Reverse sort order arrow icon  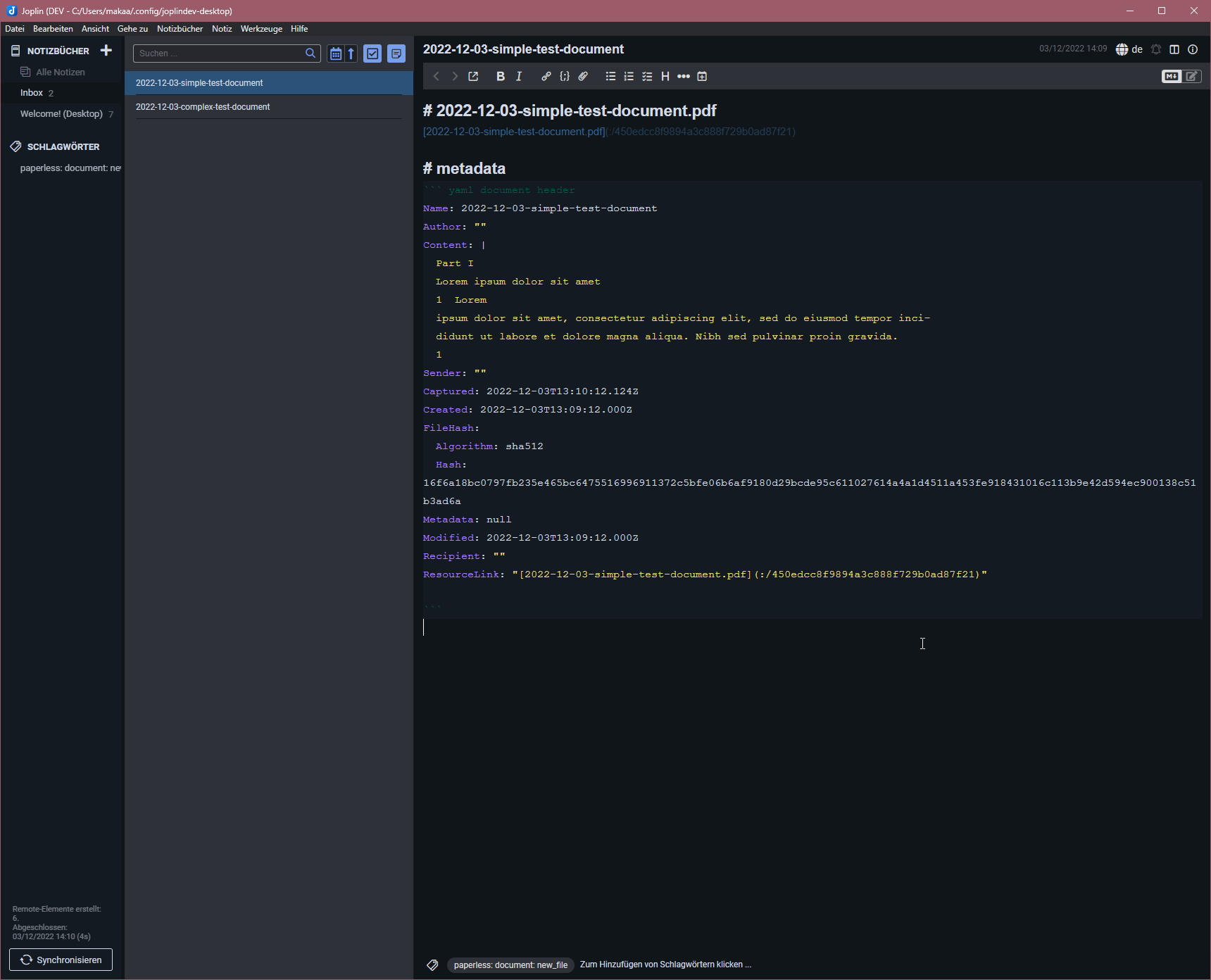pyautogui.click(x=351, y=54)
